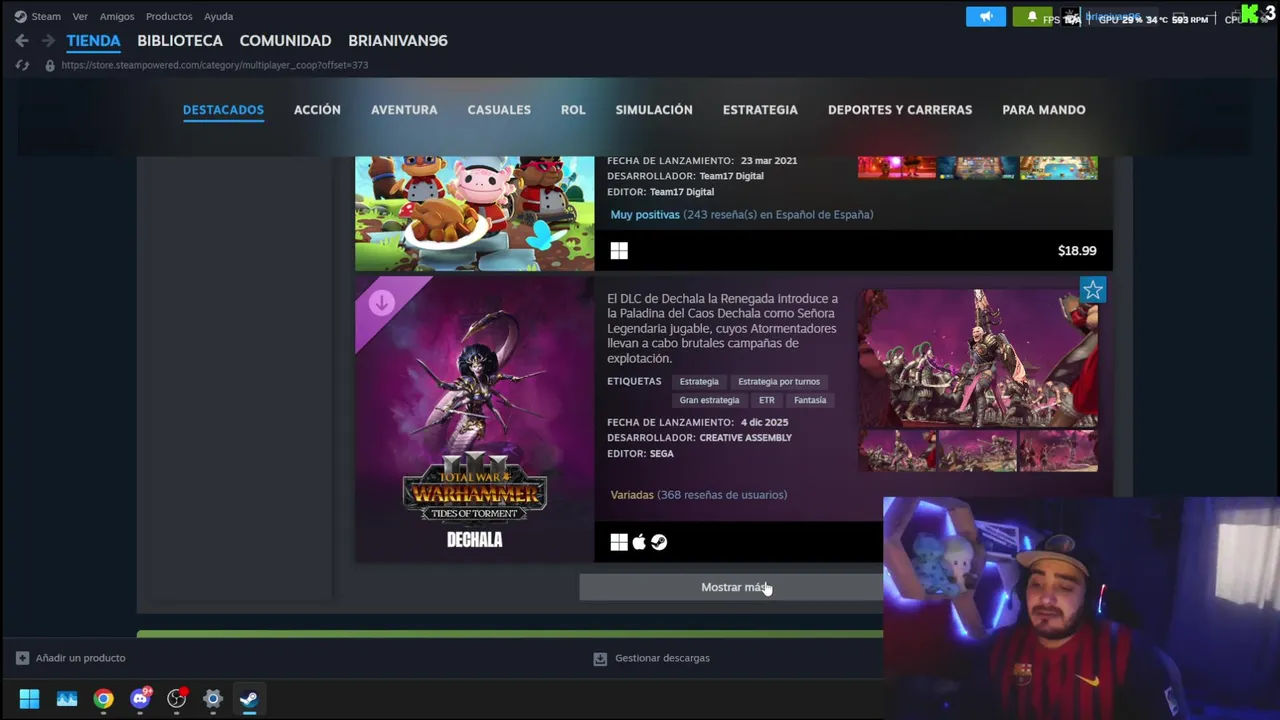Screen dimensions: 1280x720
Task: Go to the TIENDA section
Action: (93, 41)
